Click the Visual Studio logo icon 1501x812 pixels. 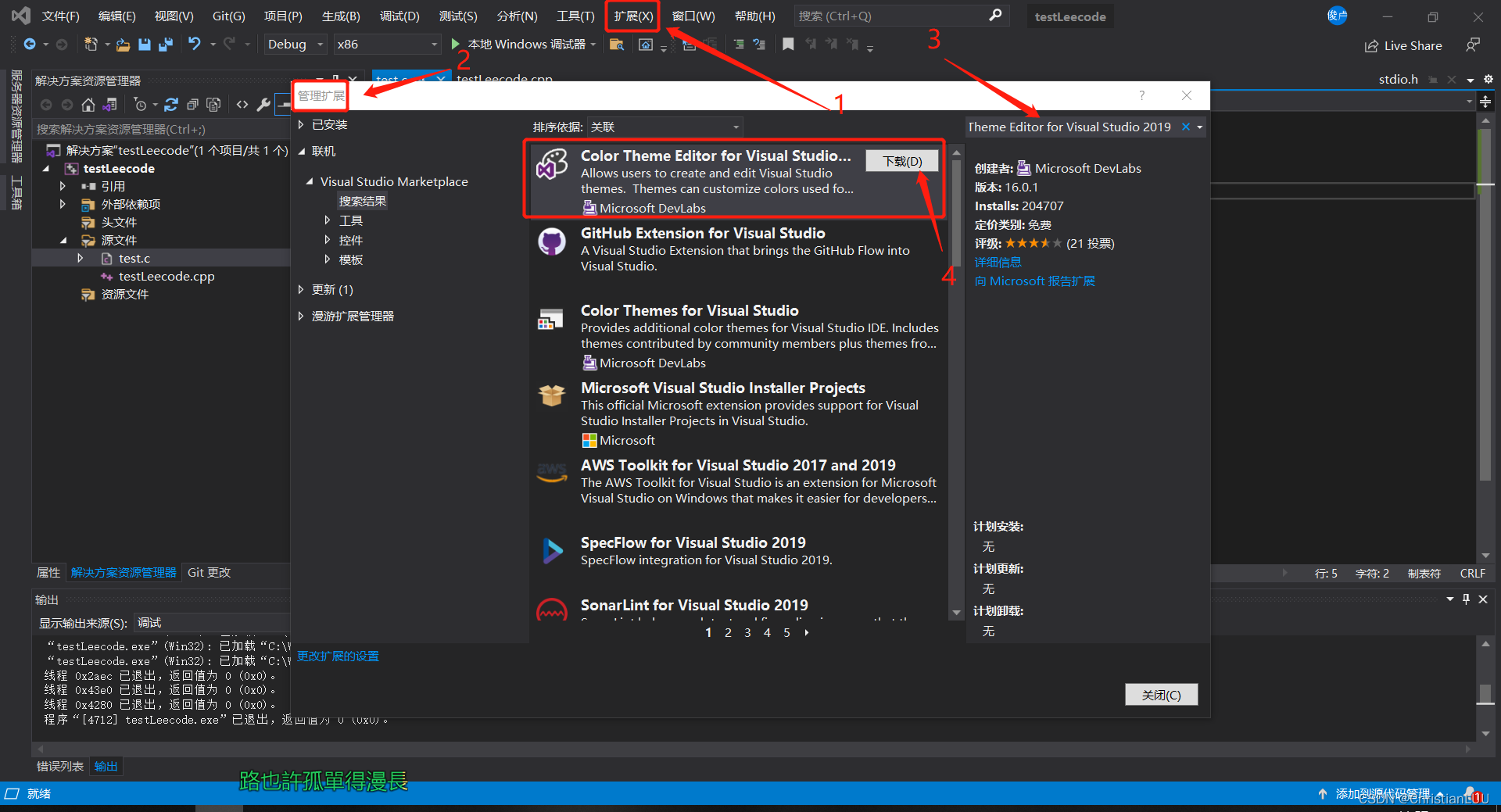[x=21, y=16]
